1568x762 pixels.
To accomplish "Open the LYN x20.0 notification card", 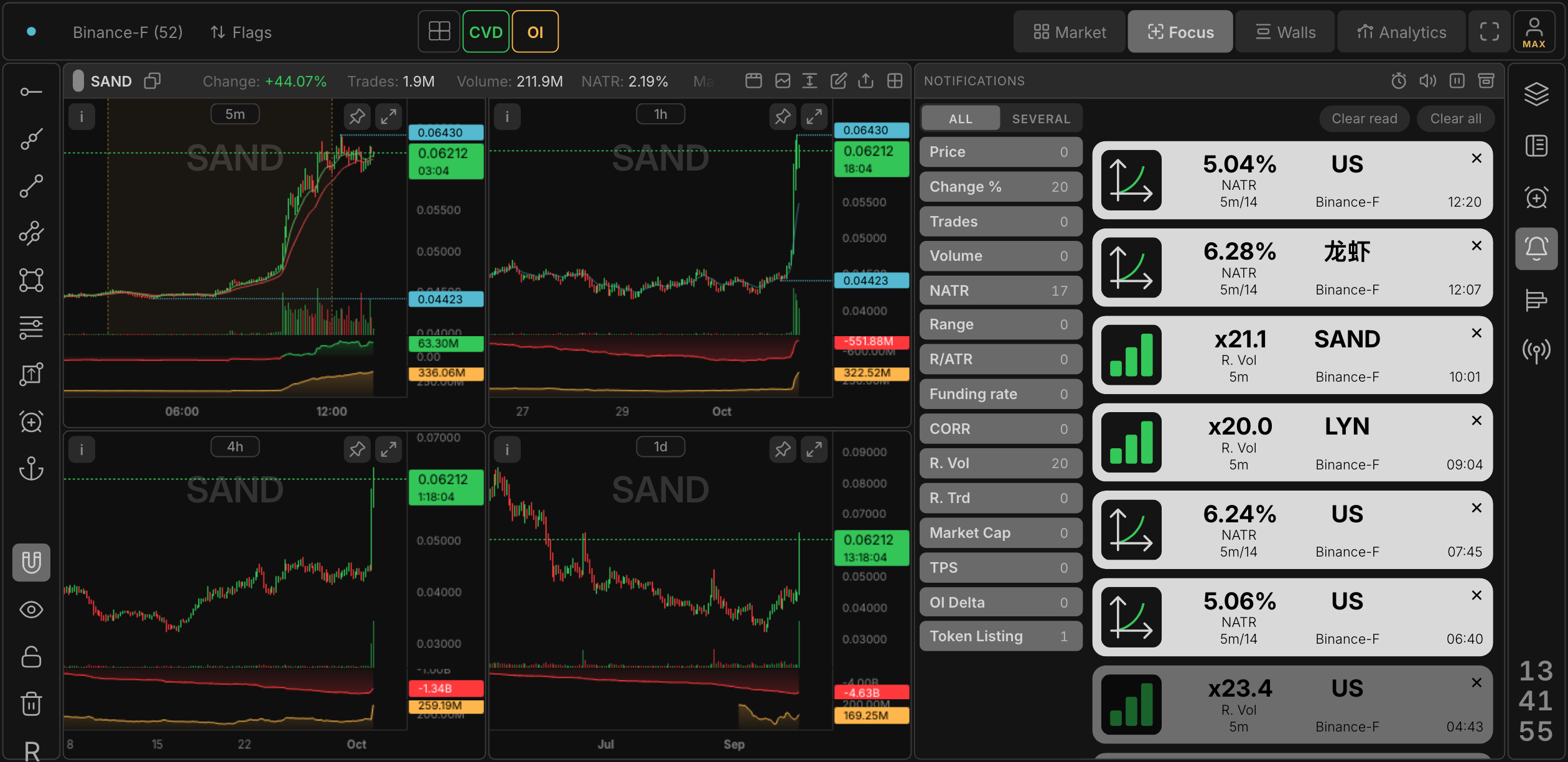I will 1292,443.
